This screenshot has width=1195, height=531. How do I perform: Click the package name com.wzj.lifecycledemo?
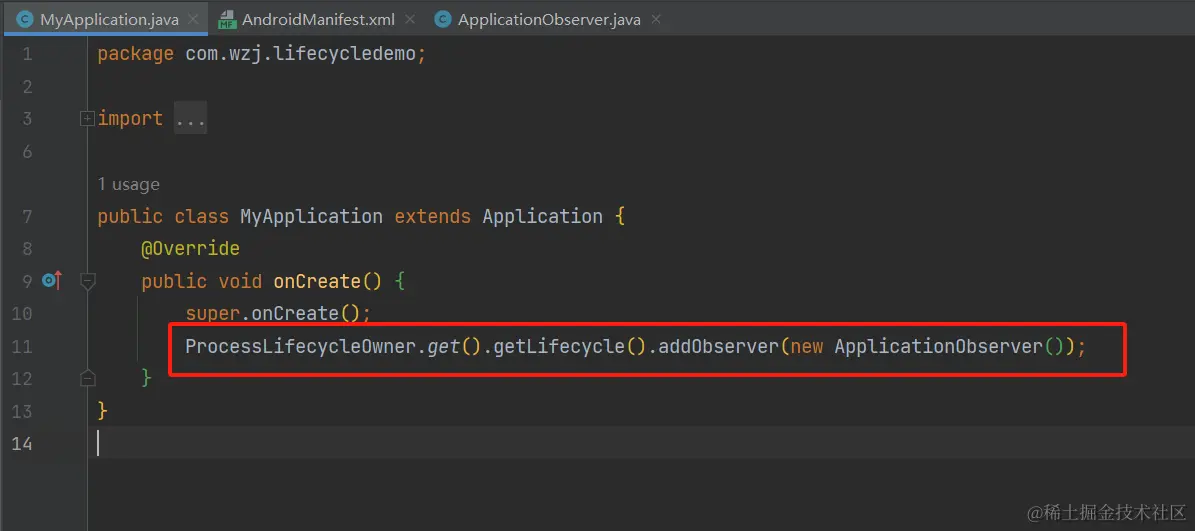click(x=301, y=55)
